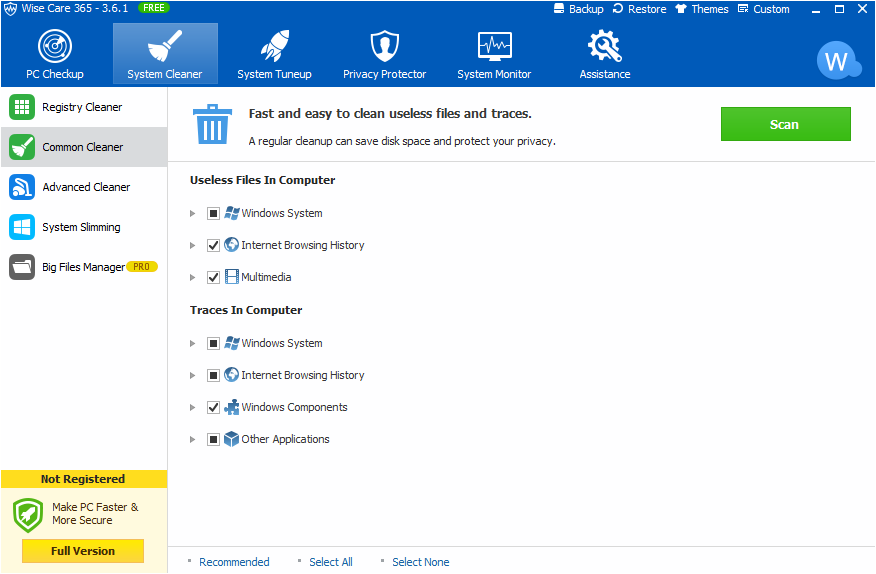This screenshot has height=574, width=876.
Task: Click the blue trash can icon
Action: coord(212,124)
